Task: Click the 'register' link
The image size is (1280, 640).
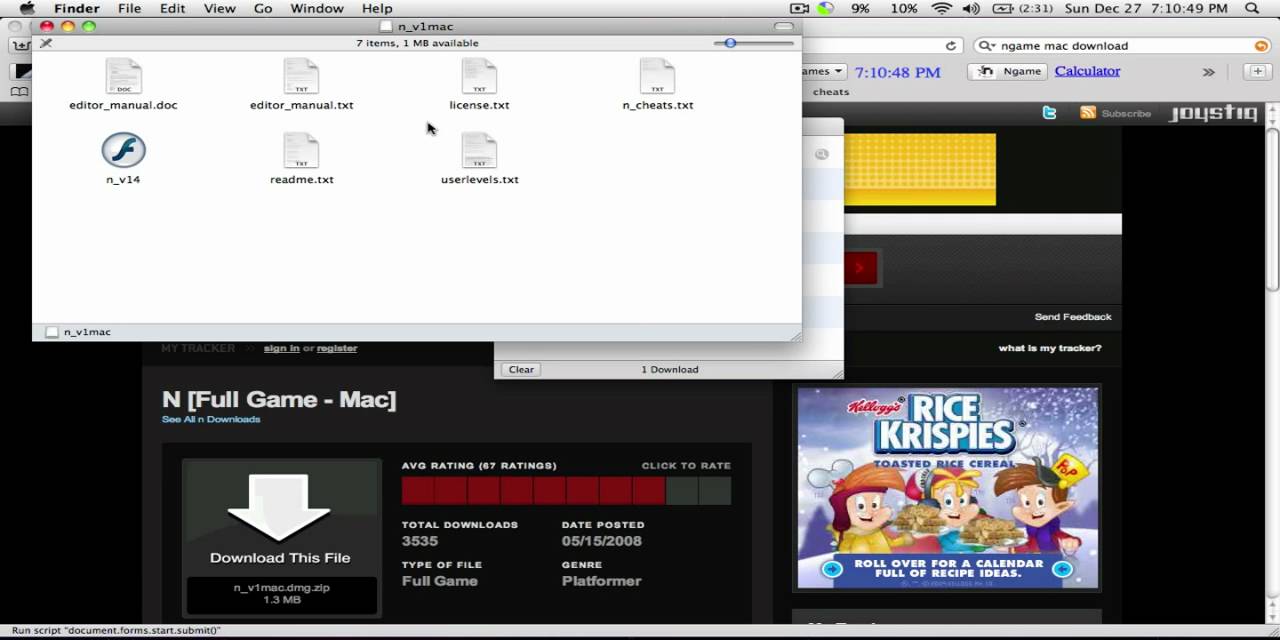Action: (337, 348)
